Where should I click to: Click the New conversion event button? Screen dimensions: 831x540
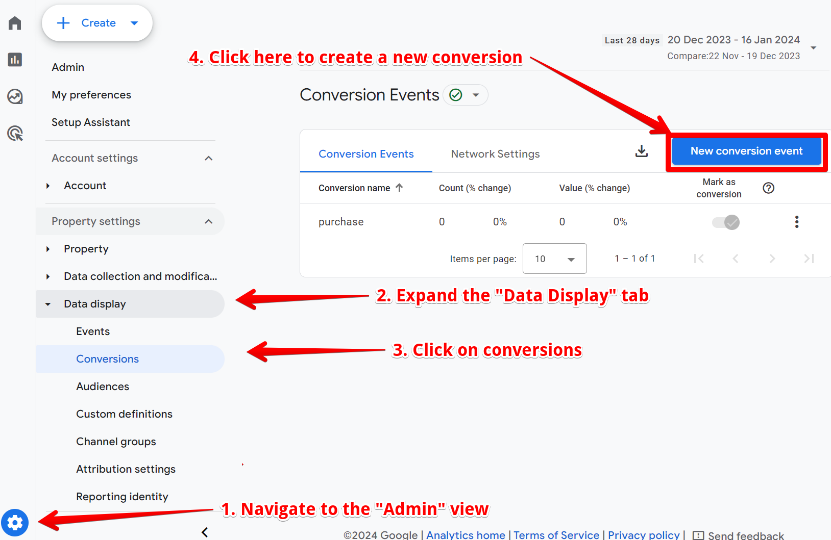point(746,151)
